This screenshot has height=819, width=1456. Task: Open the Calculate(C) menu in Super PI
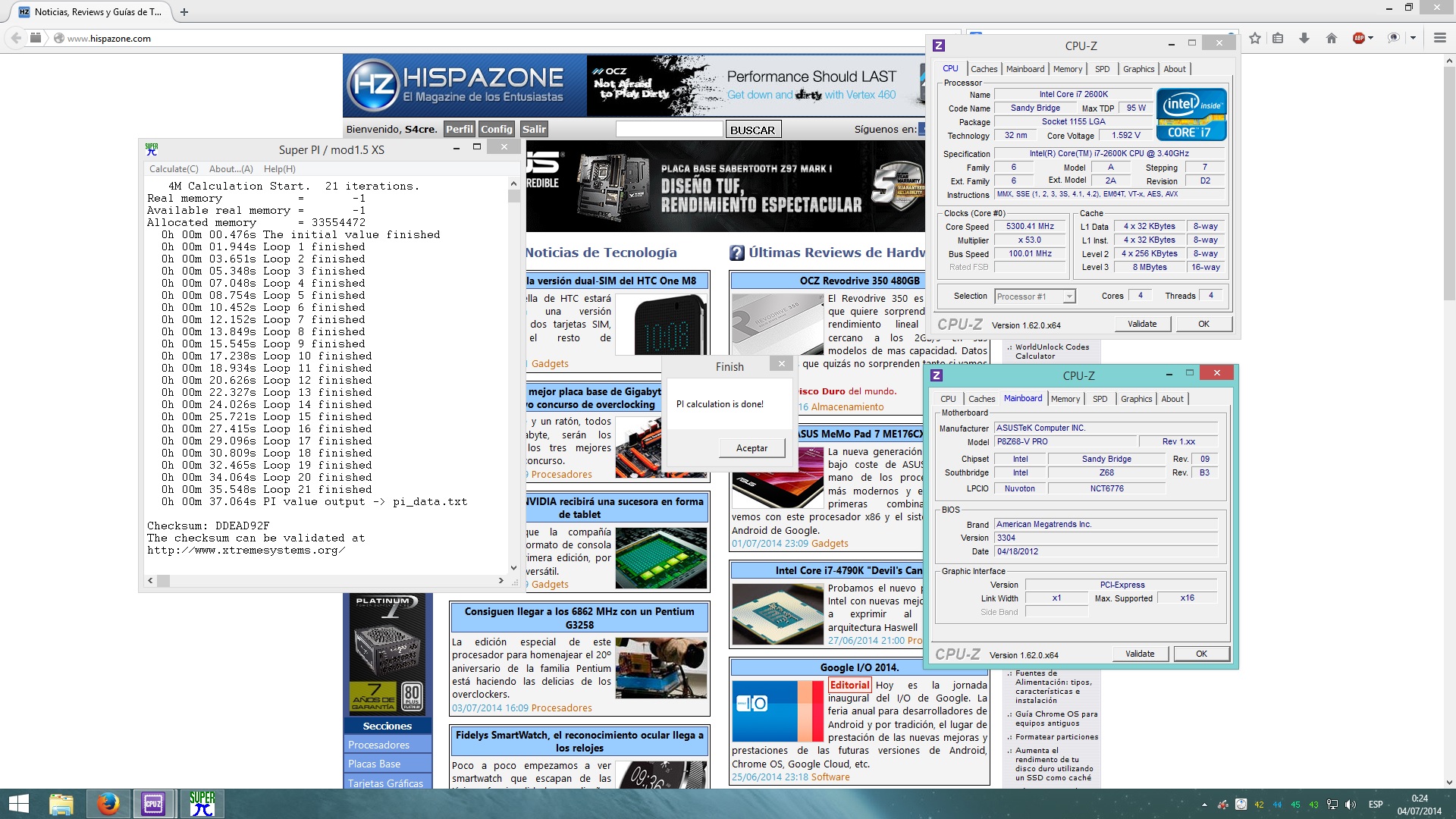click(x=174, y=169)
